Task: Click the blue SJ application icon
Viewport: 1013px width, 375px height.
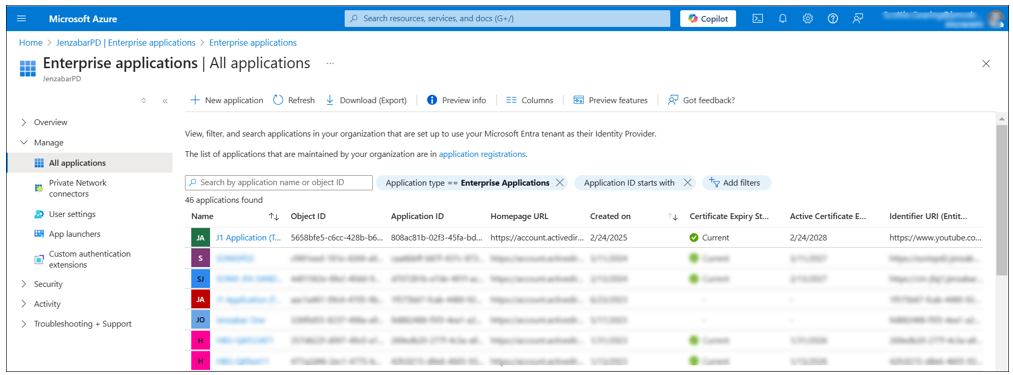Action: pyautogui.click(x=201, y=279)
